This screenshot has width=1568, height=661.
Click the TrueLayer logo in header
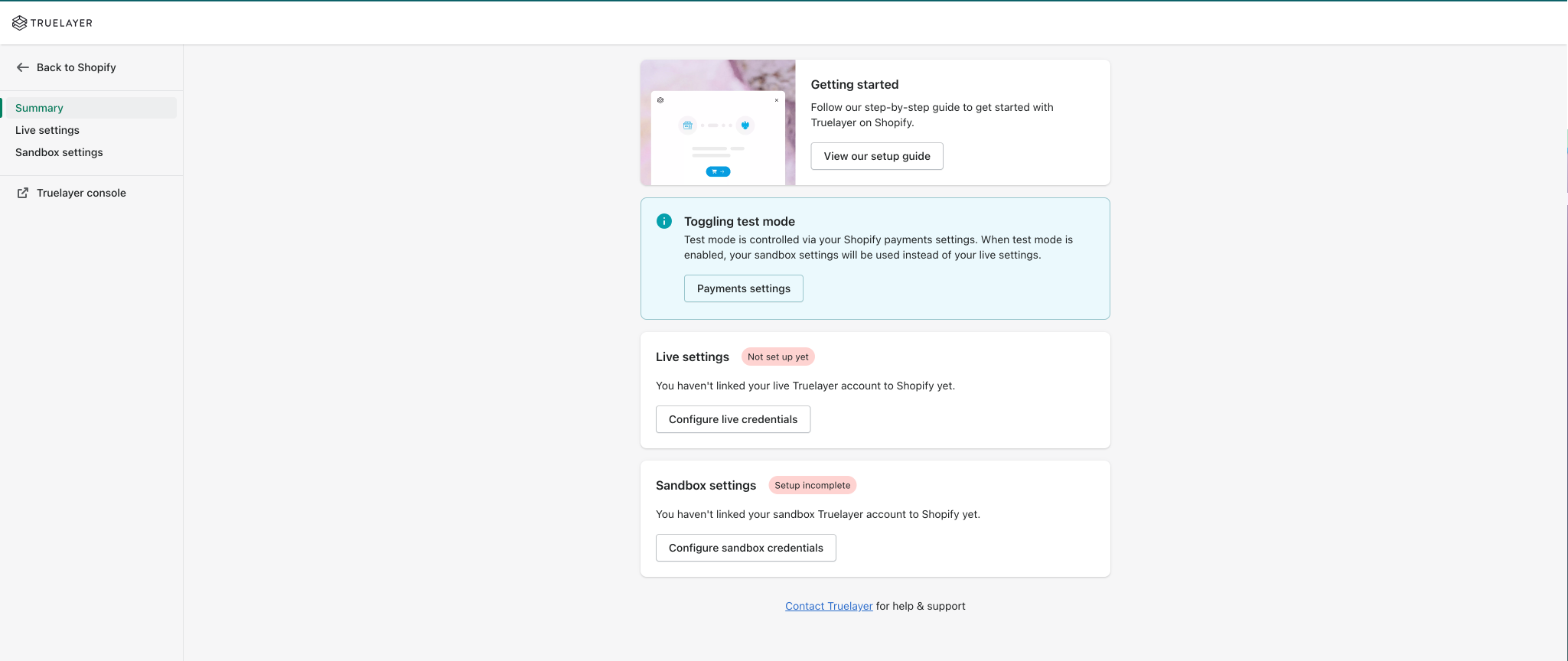(x=52, y=23)
